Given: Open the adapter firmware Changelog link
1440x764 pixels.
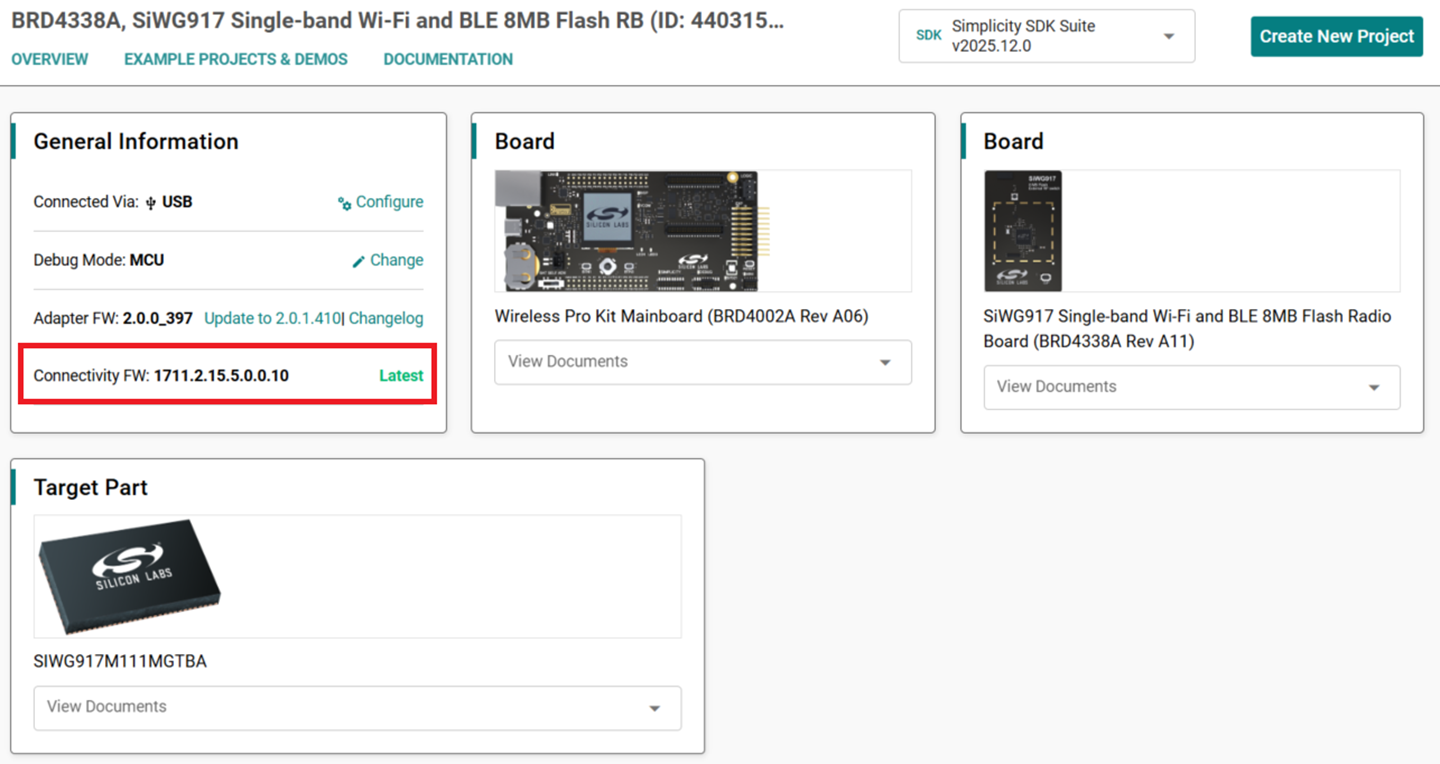Looking at the screenshot, I should pos(386,318).
